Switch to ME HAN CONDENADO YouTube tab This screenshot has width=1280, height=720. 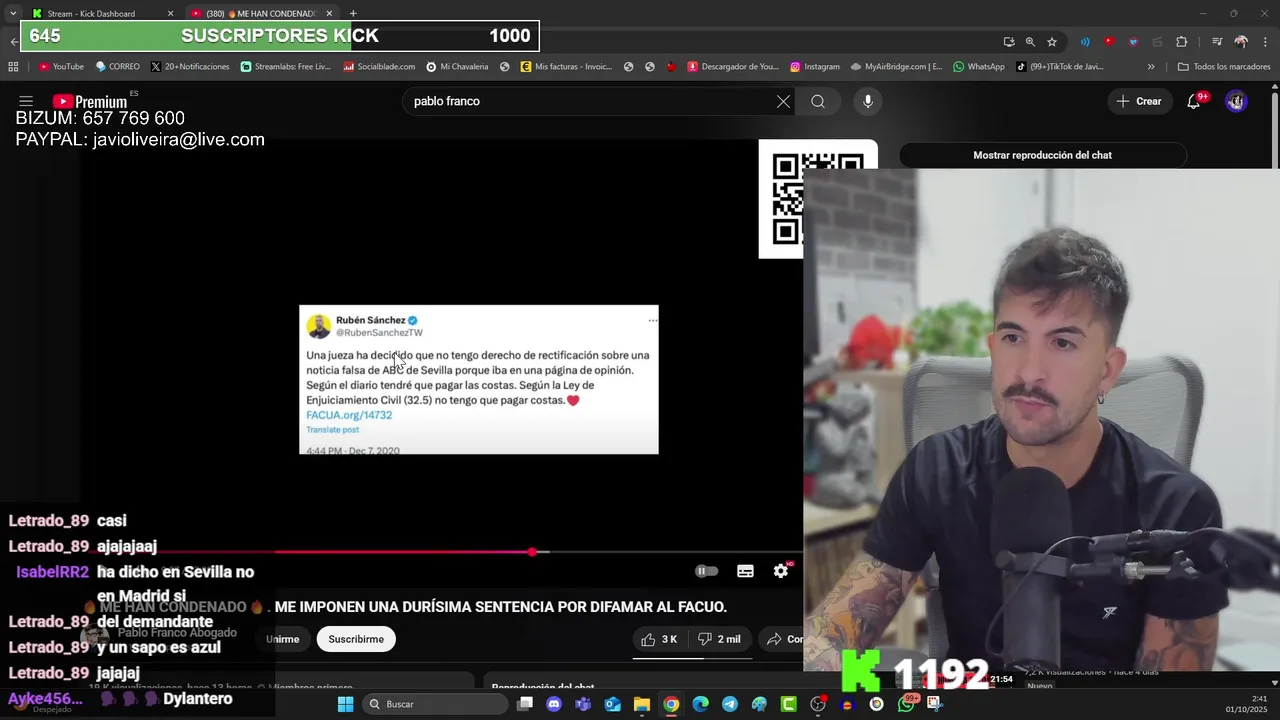pyautogui.click(x=260, y=14)
